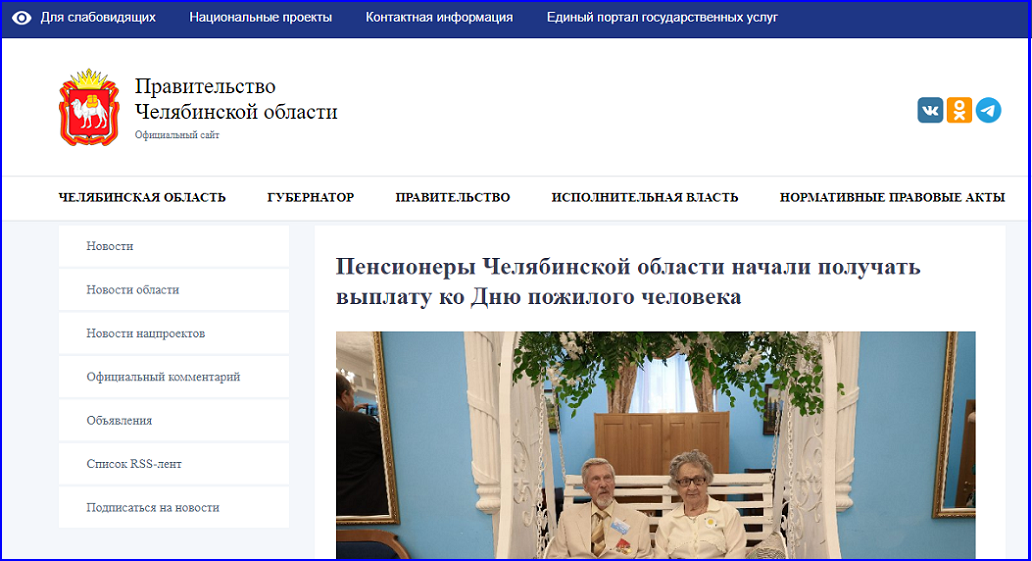The width and height of the screenshot is (1032, 561).
Task: Select 'Новости области' in the sidebar
Action: (x=174, y=290)
